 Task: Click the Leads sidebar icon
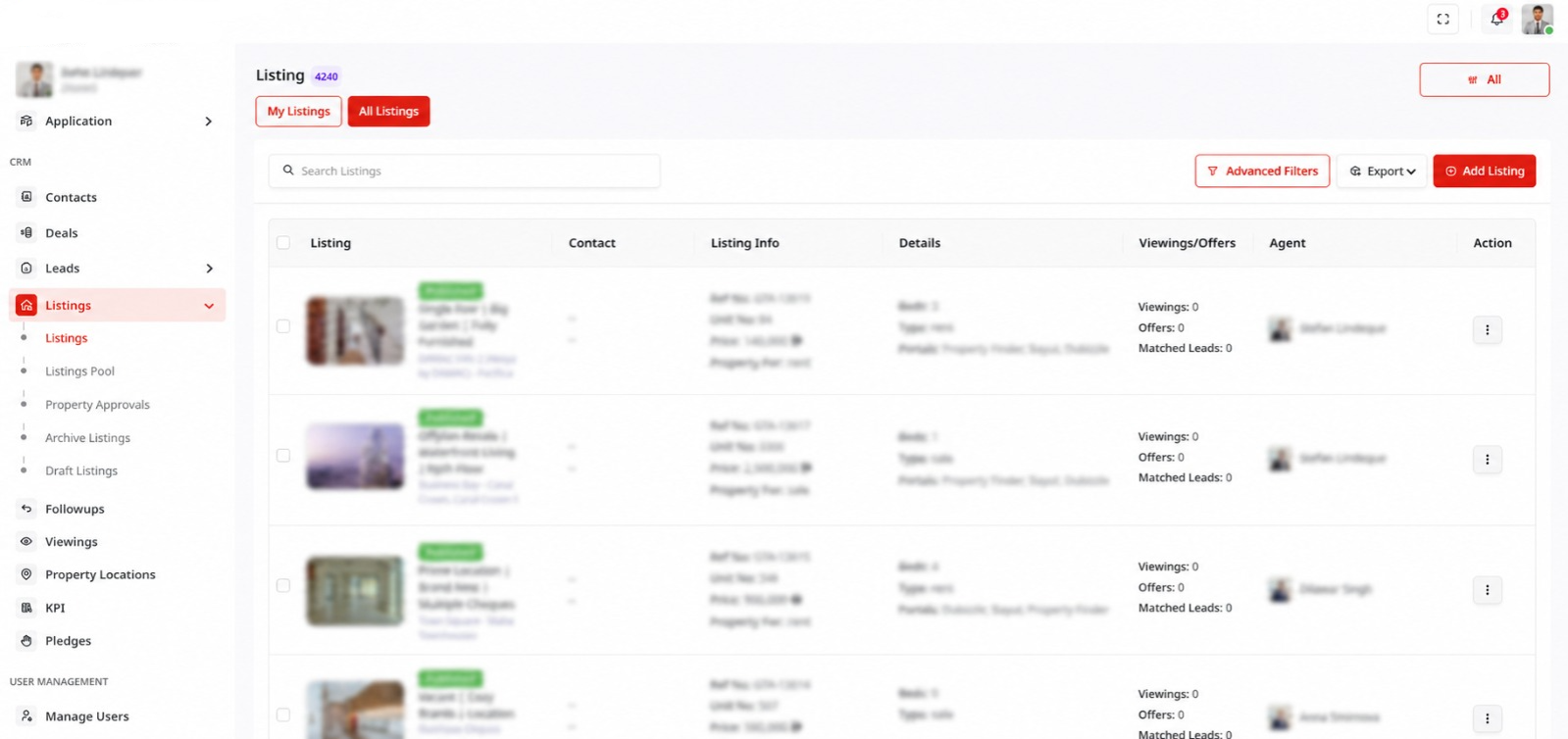26,268
